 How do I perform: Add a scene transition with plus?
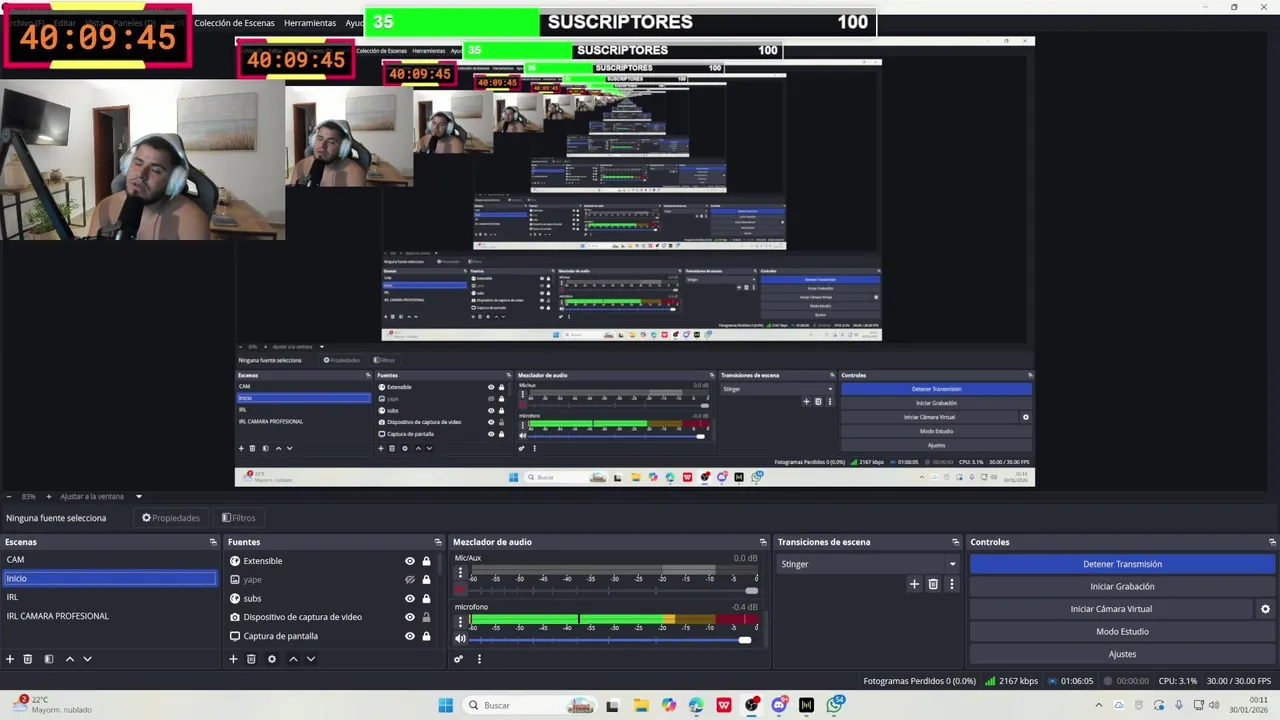pyautogui.click(x=914, y=584)
